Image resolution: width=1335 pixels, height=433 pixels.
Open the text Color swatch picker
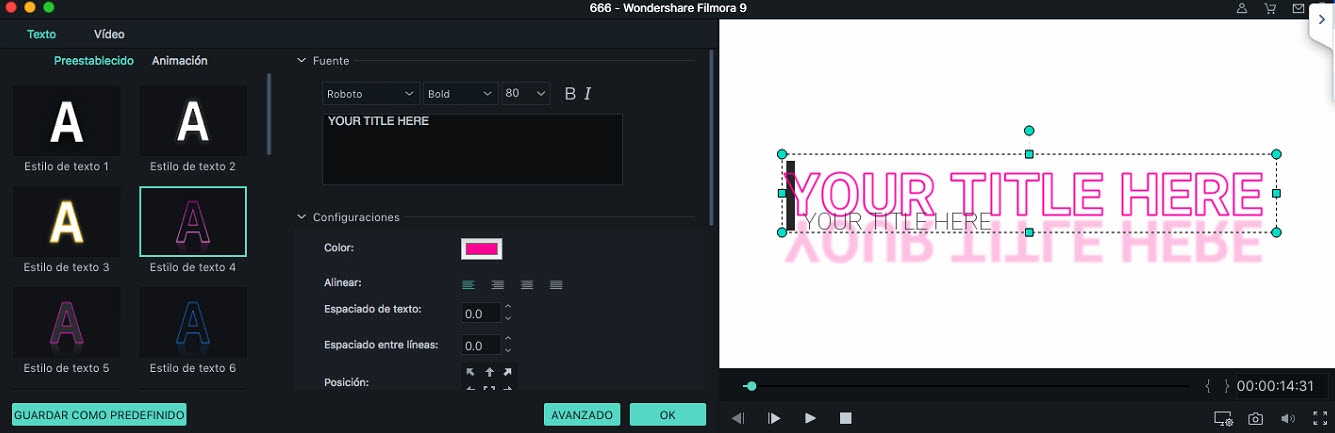click(481, 248)
